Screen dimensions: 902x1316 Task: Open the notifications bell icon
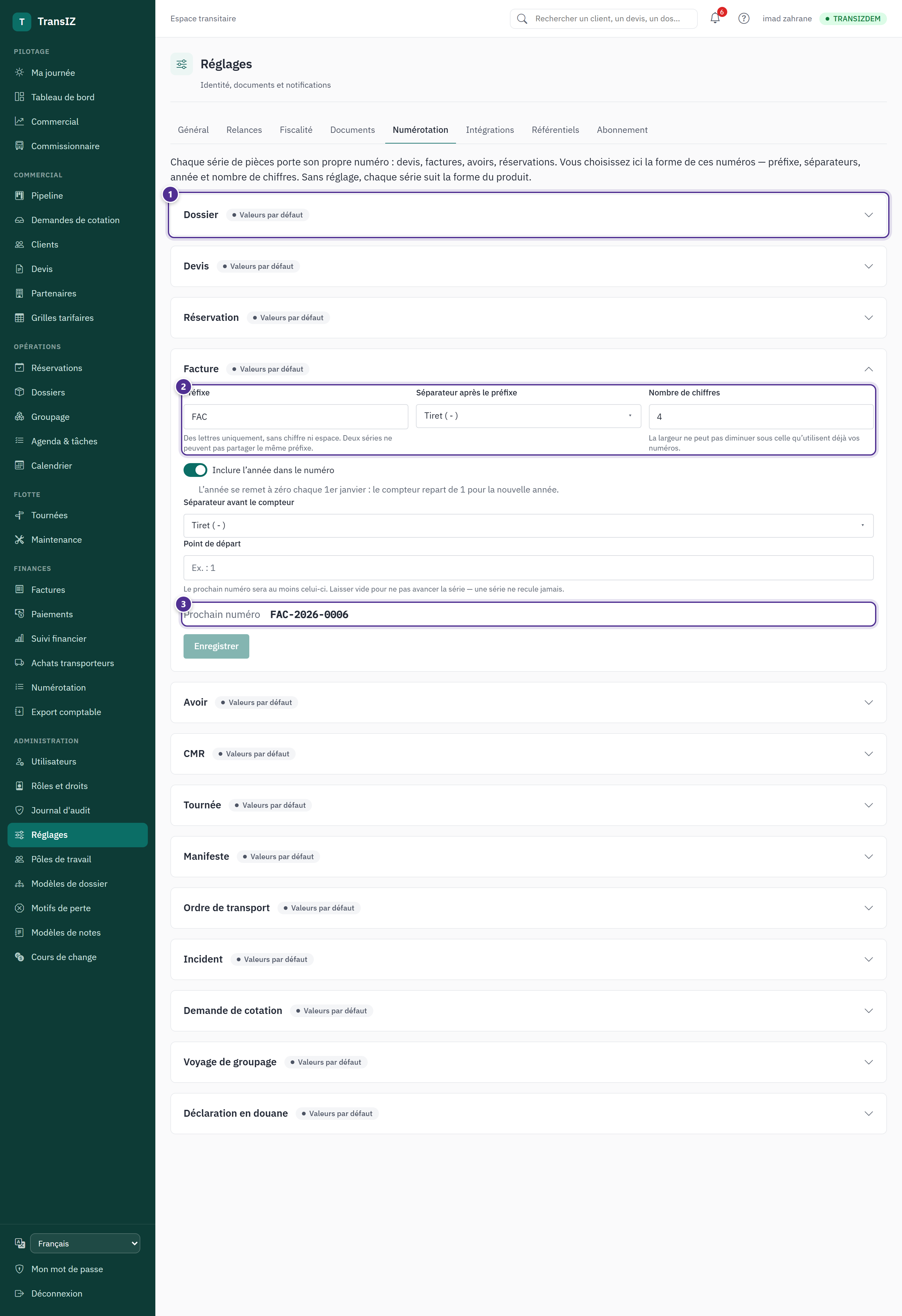point(715,18)
